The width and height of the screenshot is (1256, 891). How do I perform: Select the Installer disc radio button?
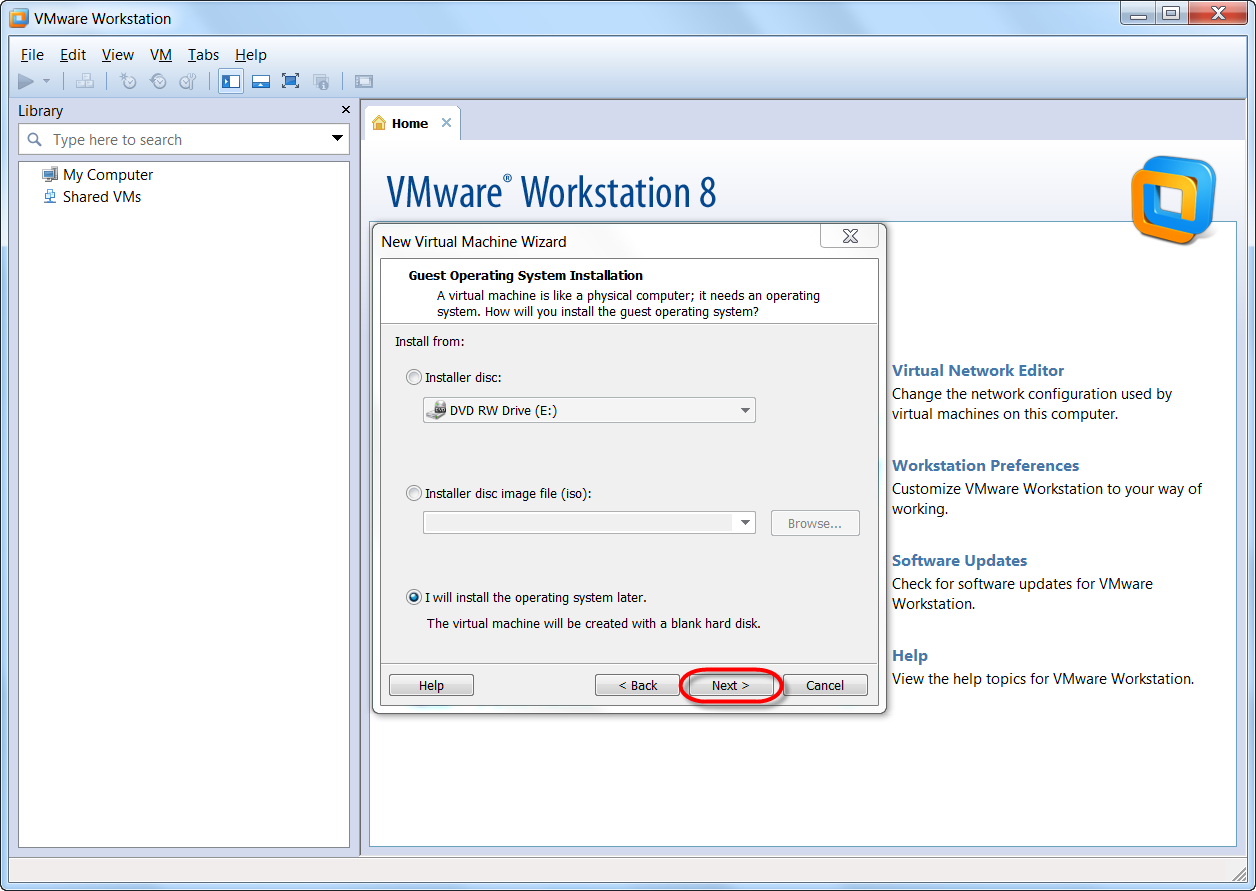[414, 378]
